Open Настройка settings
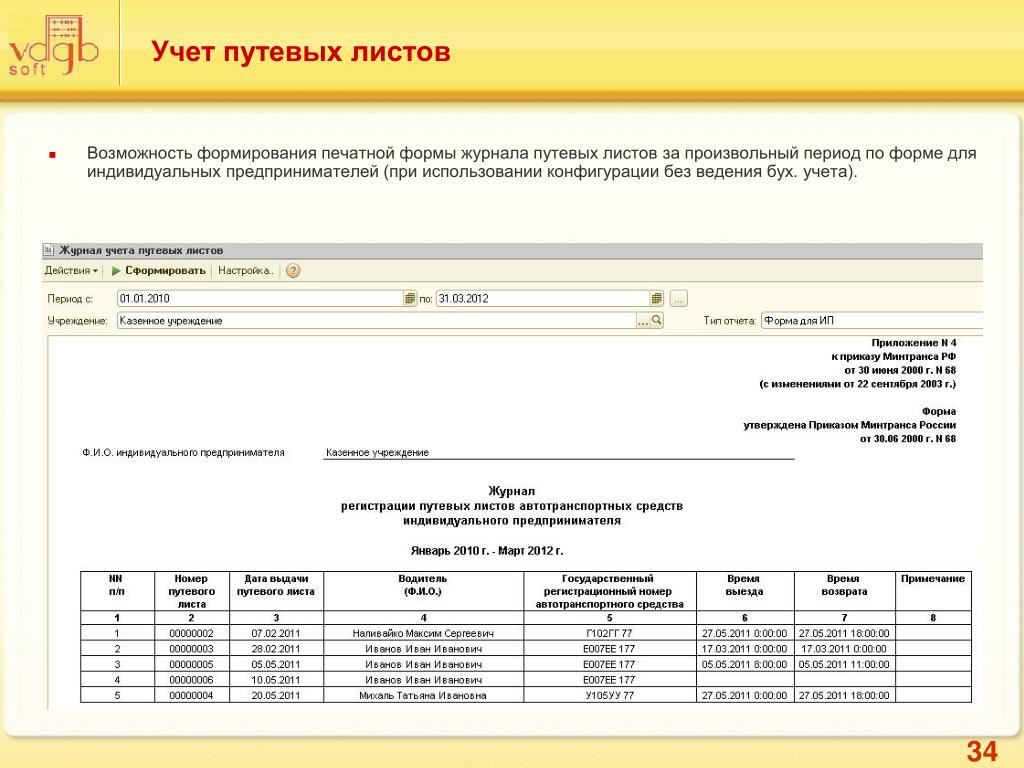 (246, 270)
